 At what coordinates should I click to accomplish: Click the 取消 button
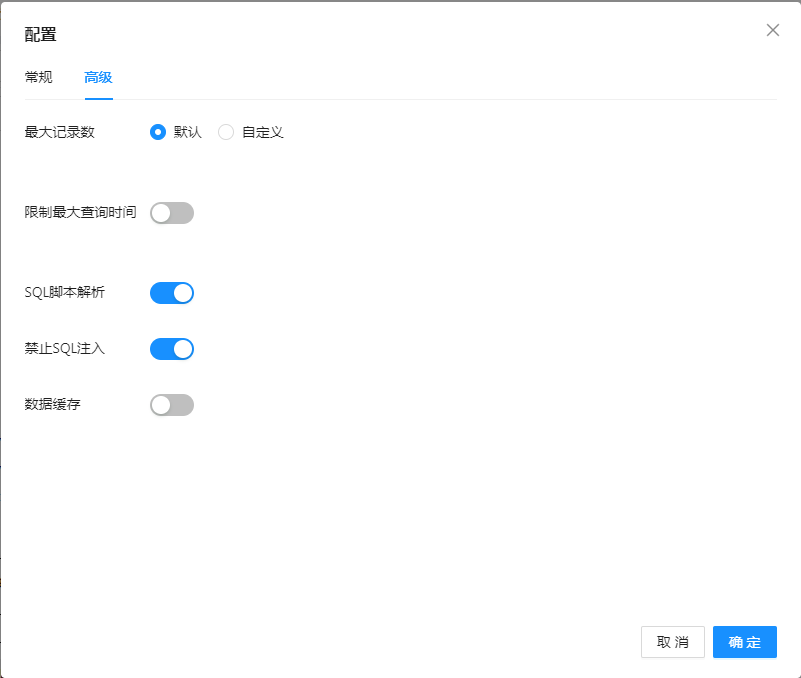click(x=673, y=642)
